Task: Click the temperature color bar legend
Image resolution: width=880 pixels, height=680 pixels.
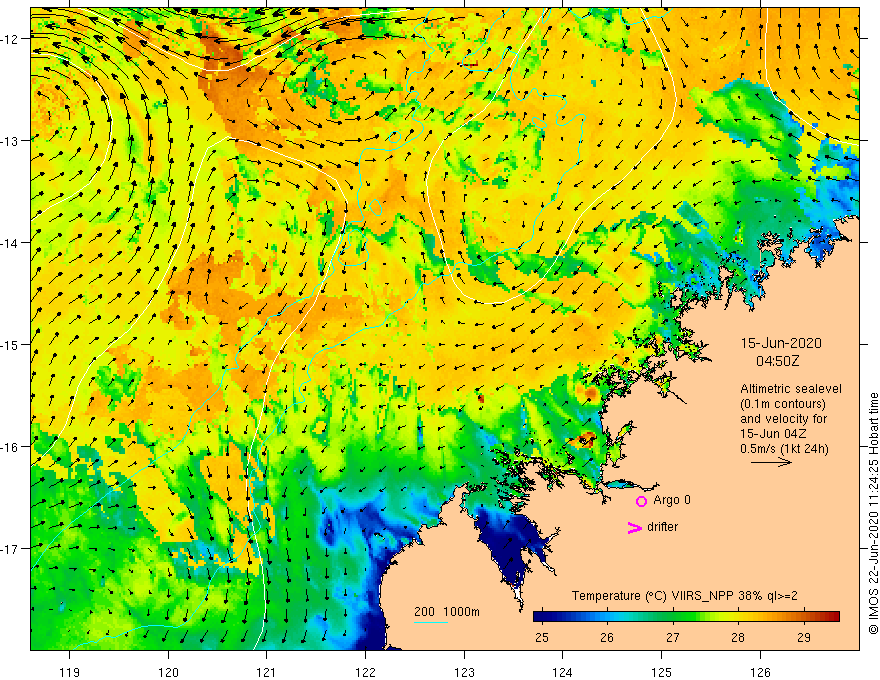Action: [686, 617]
